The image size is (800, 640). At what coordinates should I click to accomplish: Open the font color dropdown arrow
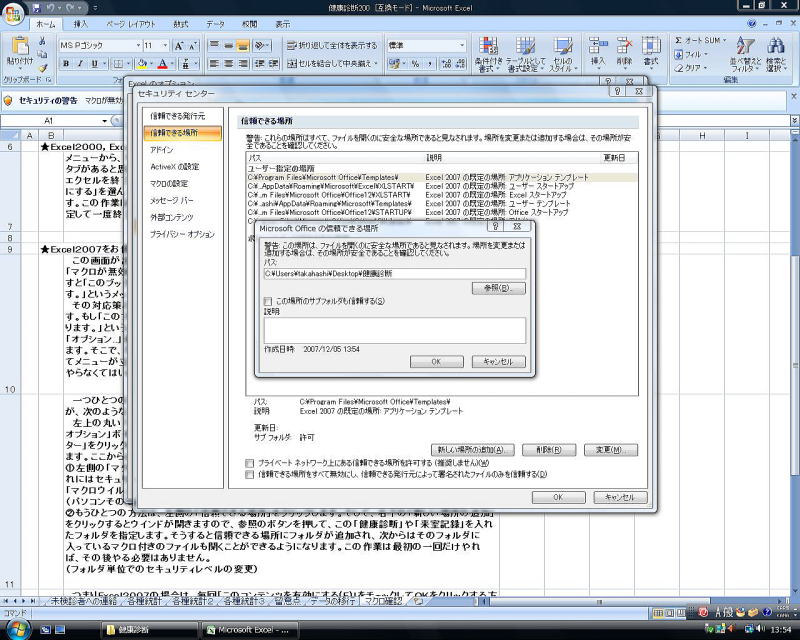(x=172, y=64)
